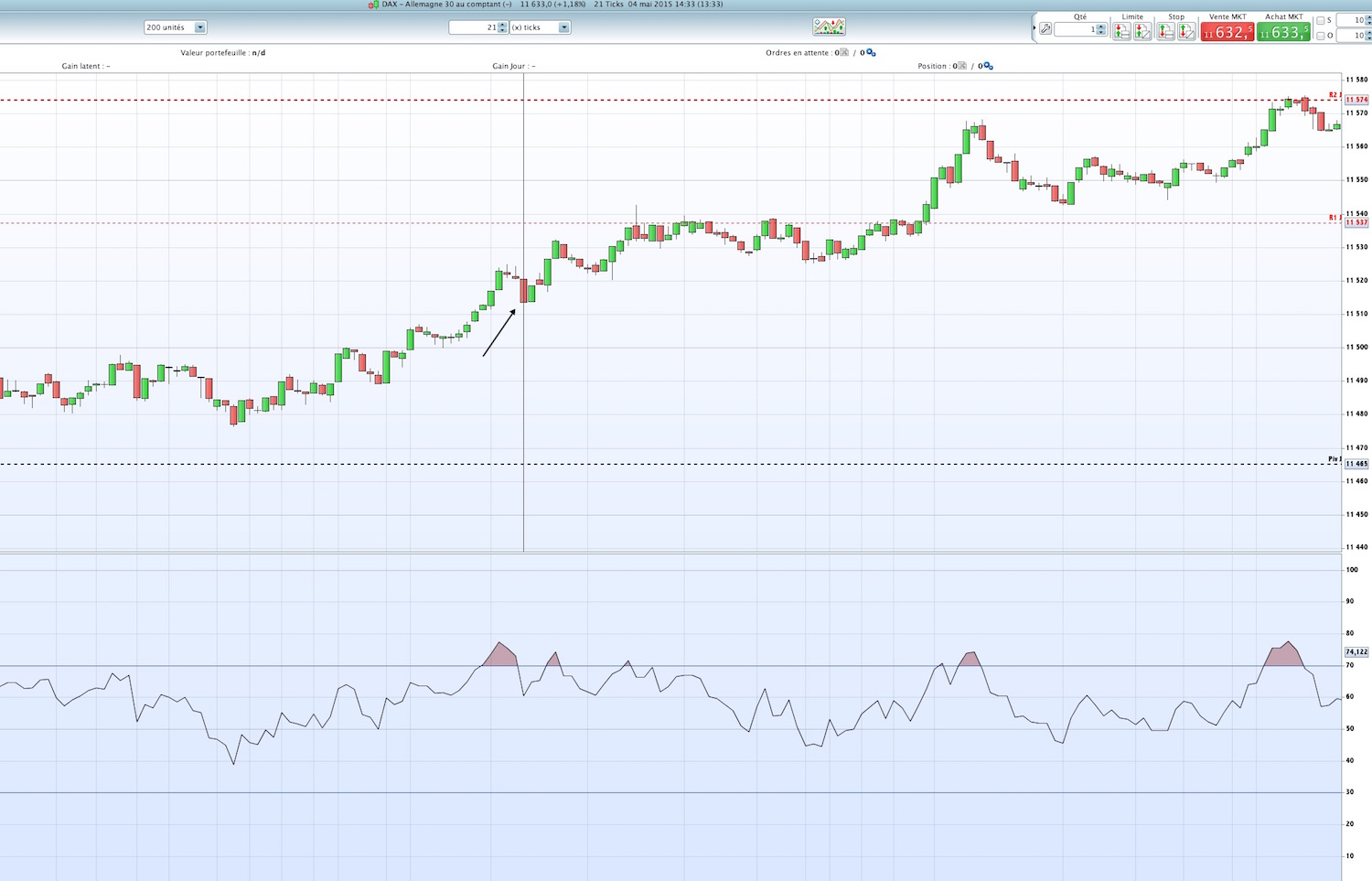Click the DAX – Allemagne 30 au comptant title

click(x=447, y=5)
